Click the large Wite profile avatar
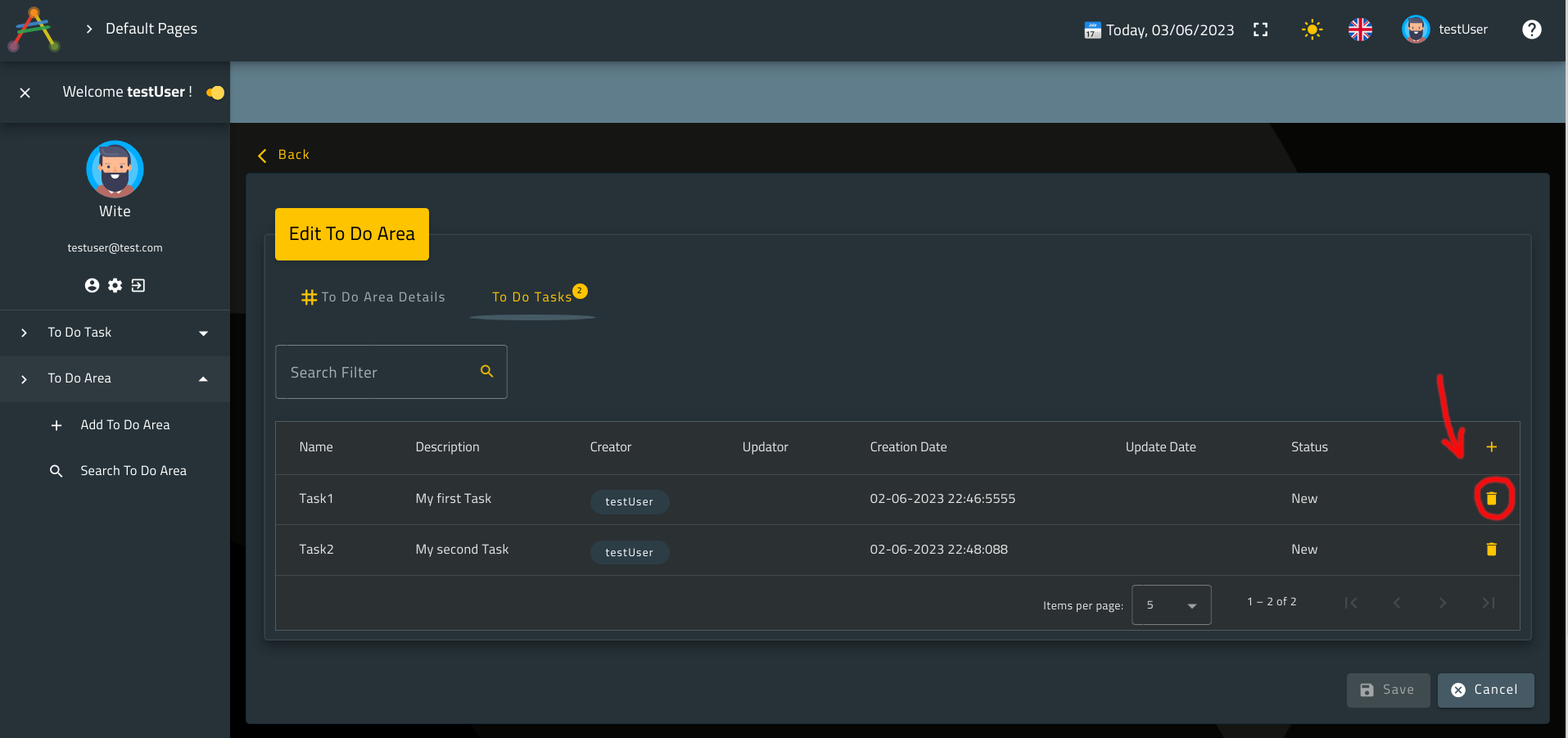 coord(115,170)
